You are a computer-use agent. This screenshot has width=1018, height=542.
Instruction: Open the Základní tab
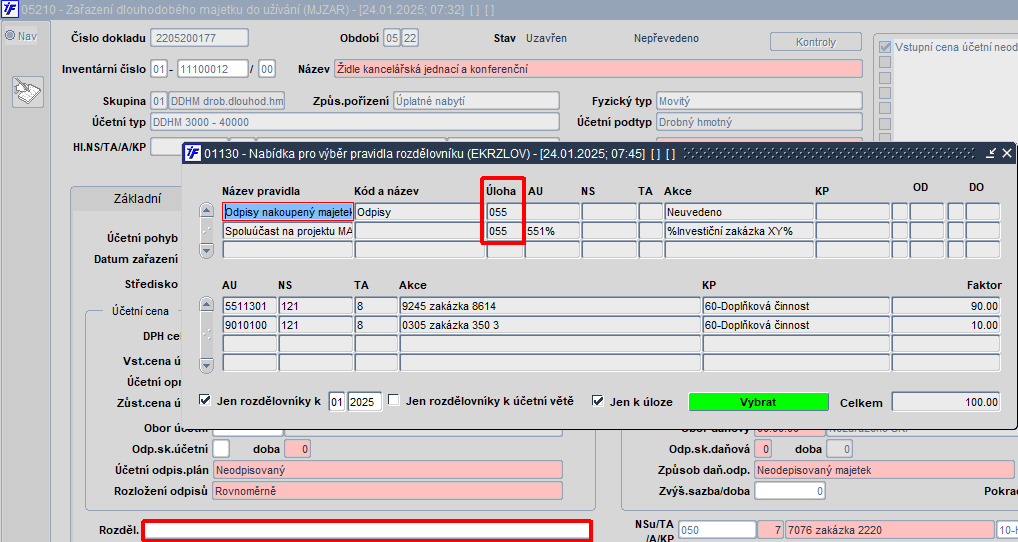[x=138, y=199]
